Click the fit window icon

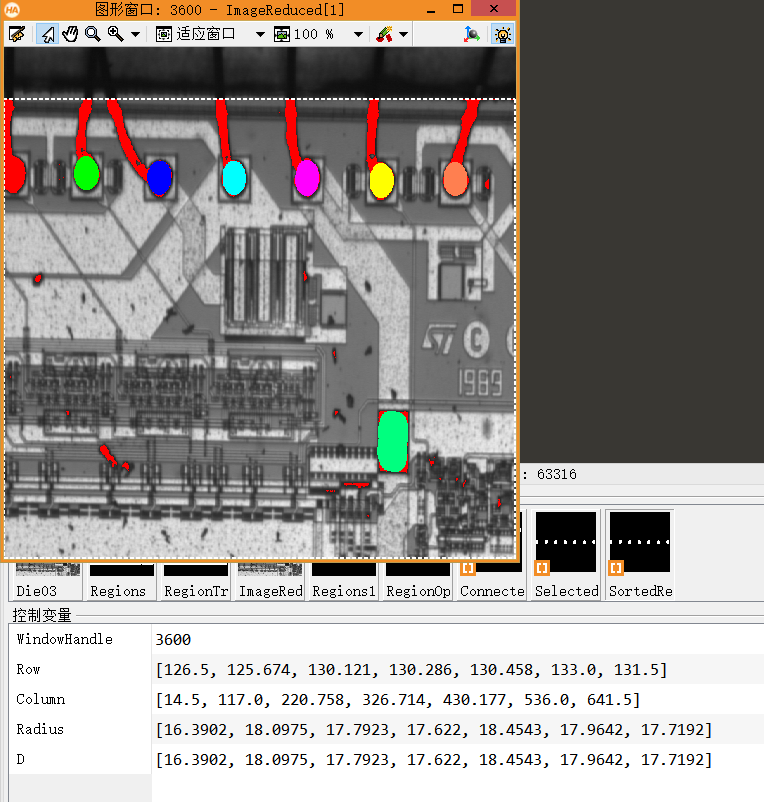point(164,35)
